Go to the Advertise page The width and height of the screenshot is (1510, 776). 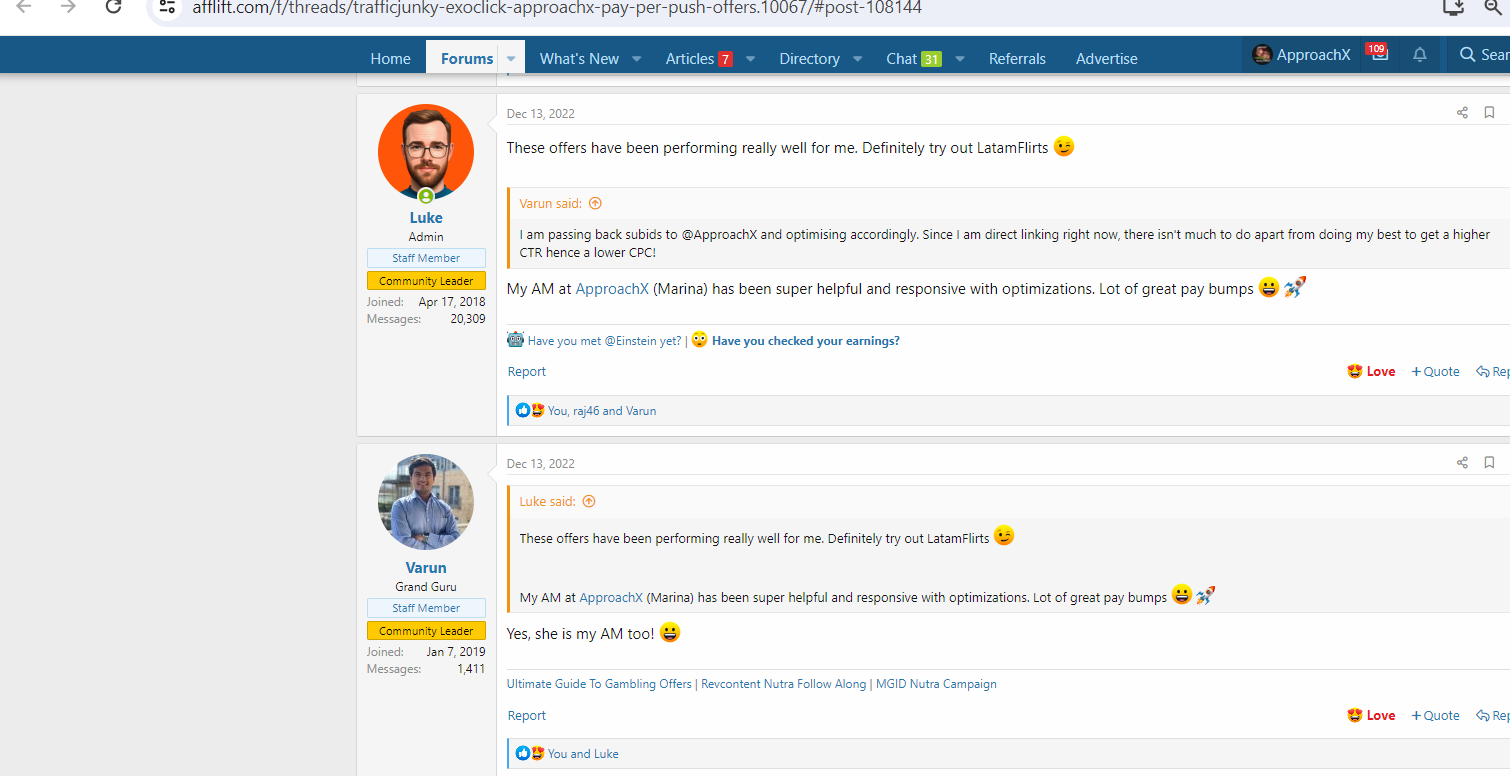pos(1106,58)
